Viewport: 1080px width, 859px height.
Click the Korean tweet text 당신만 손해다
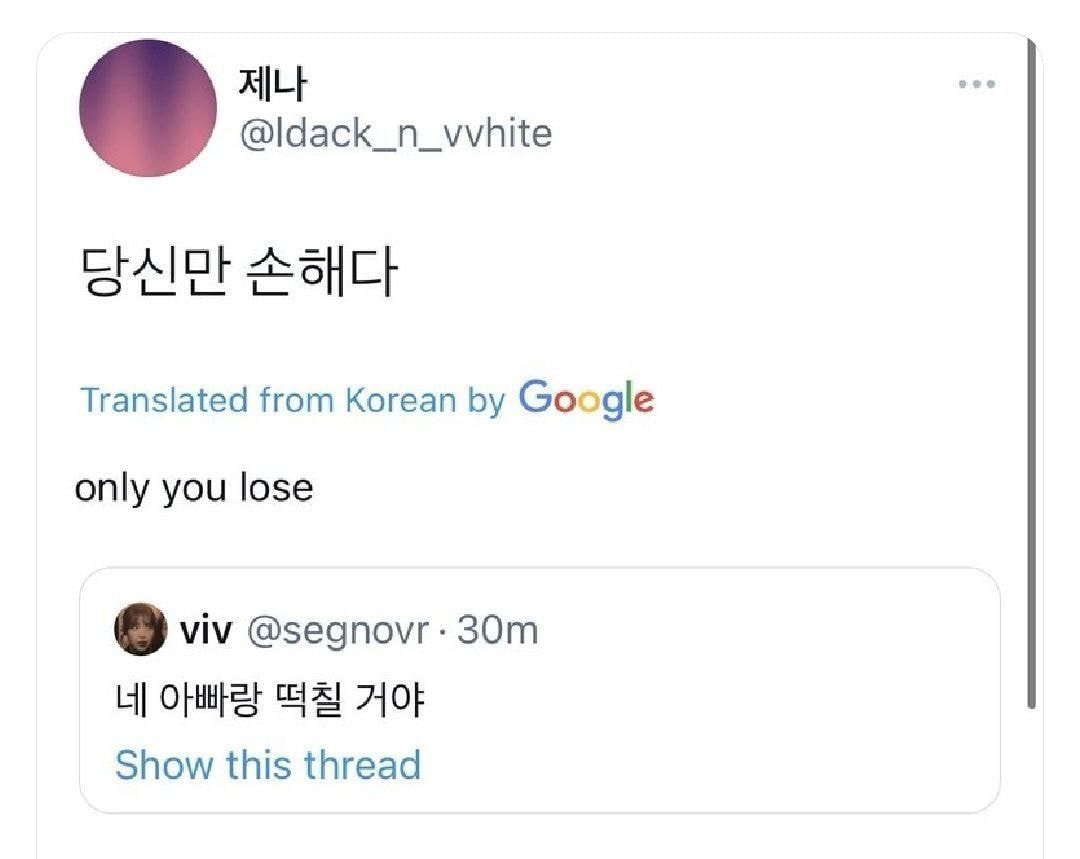(x=237, y=271)
